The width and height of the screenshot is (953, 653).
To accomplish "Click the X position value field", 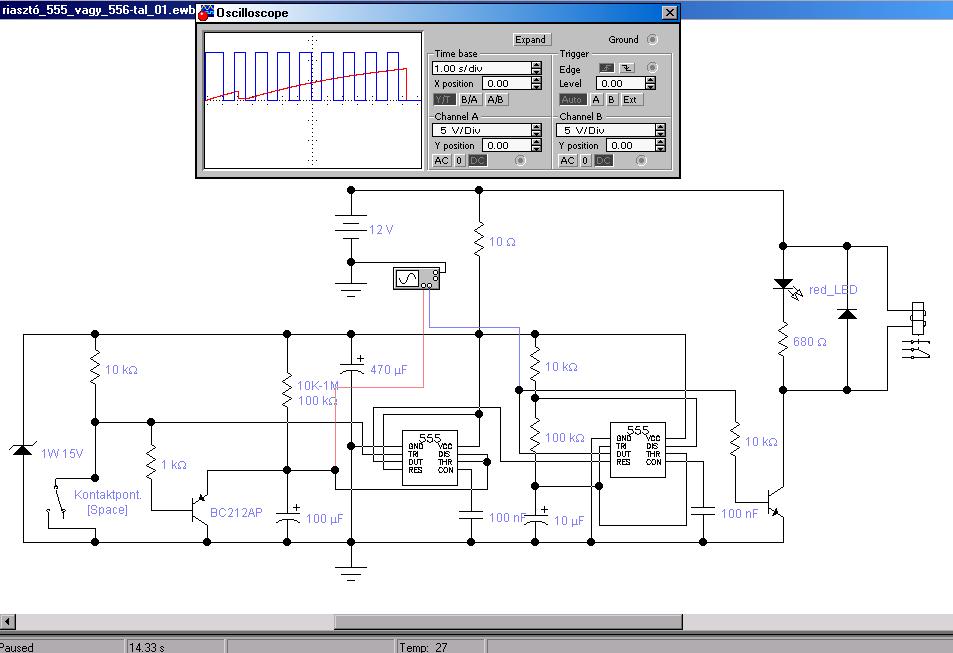I will pos(507,83).
